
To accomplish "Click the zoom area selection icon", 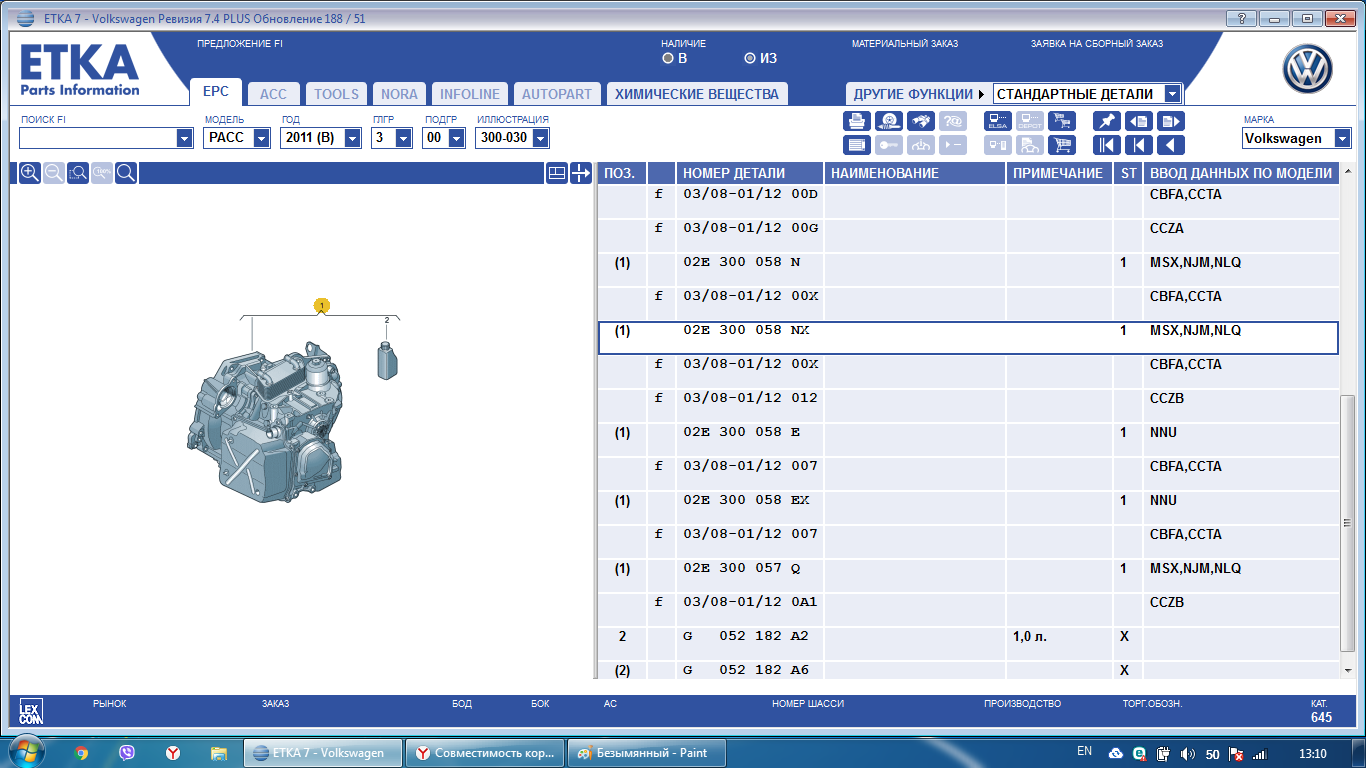I will [x=78, y=173].
